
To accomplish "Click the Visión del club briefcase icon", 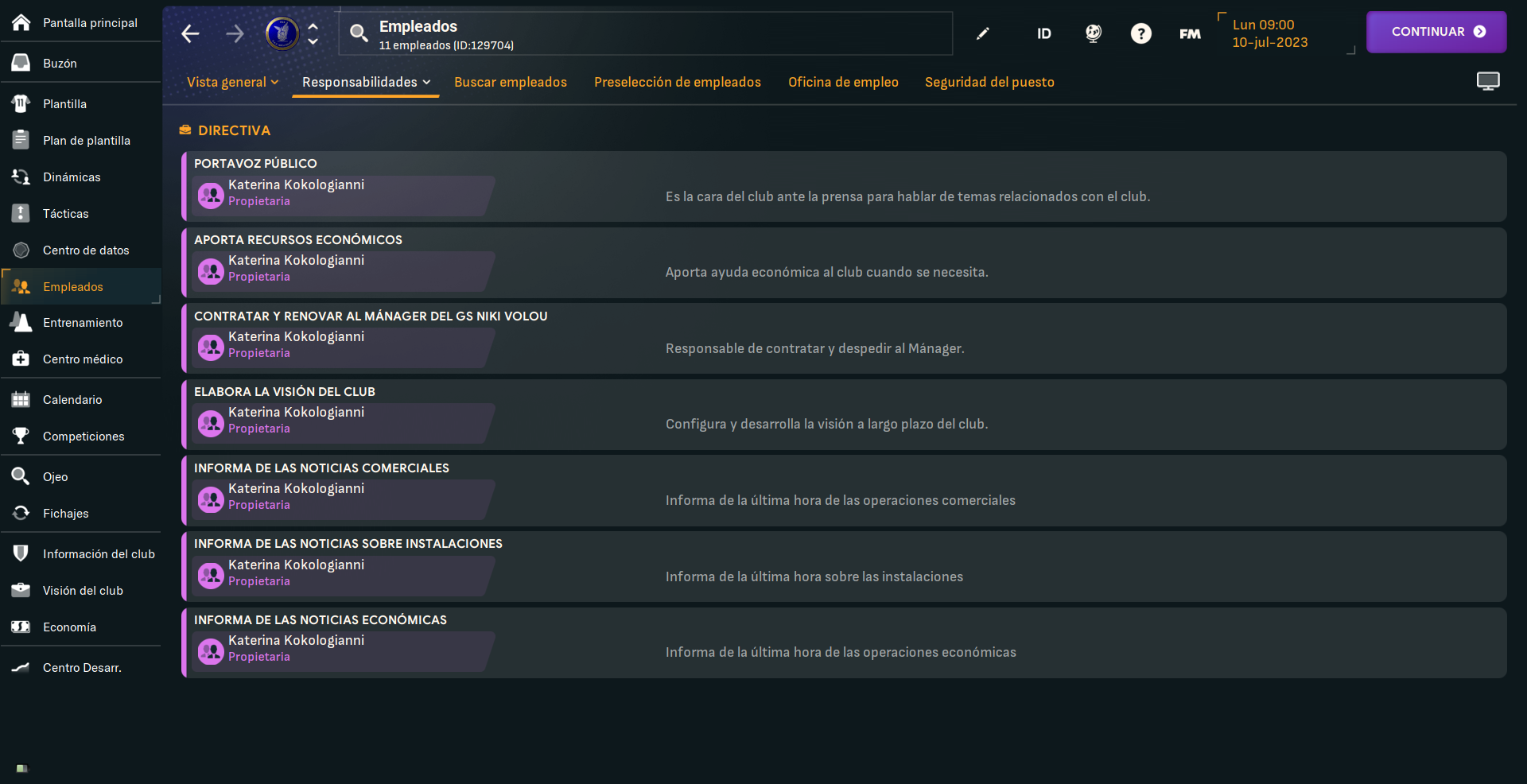I will pos(21,590).
